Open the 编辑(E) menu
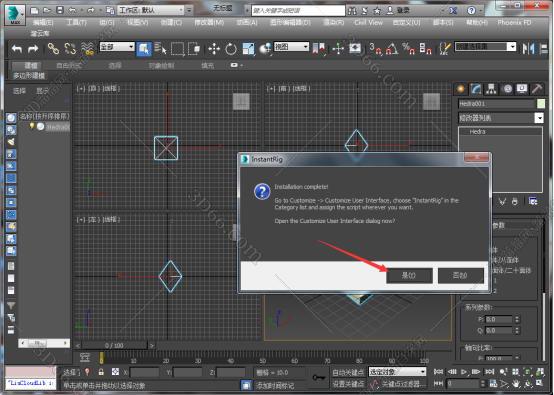Screen dimensions: 554x395 tap(43, 23)
